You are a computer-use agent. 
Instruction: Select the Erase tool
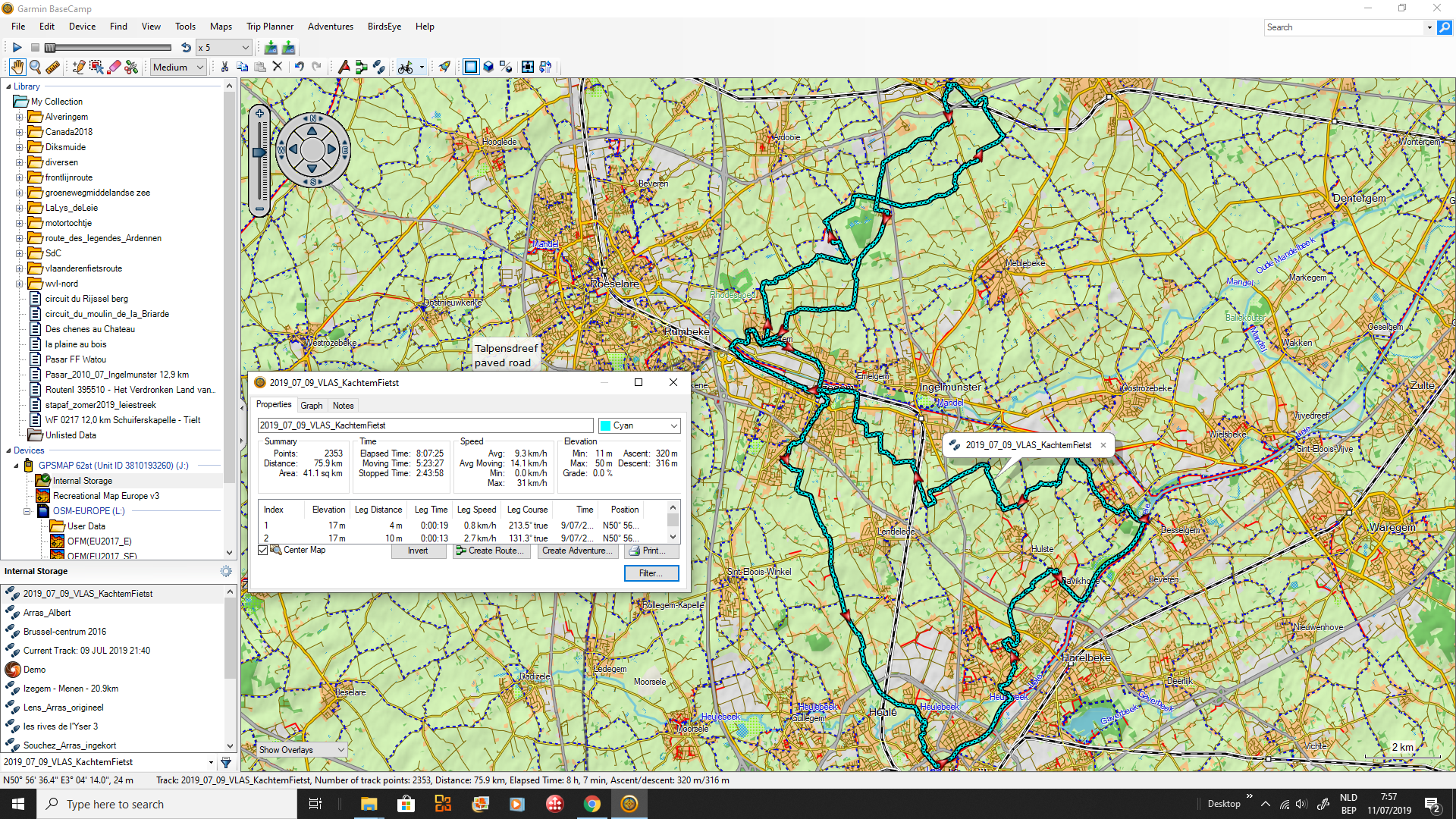pos(115,67)
